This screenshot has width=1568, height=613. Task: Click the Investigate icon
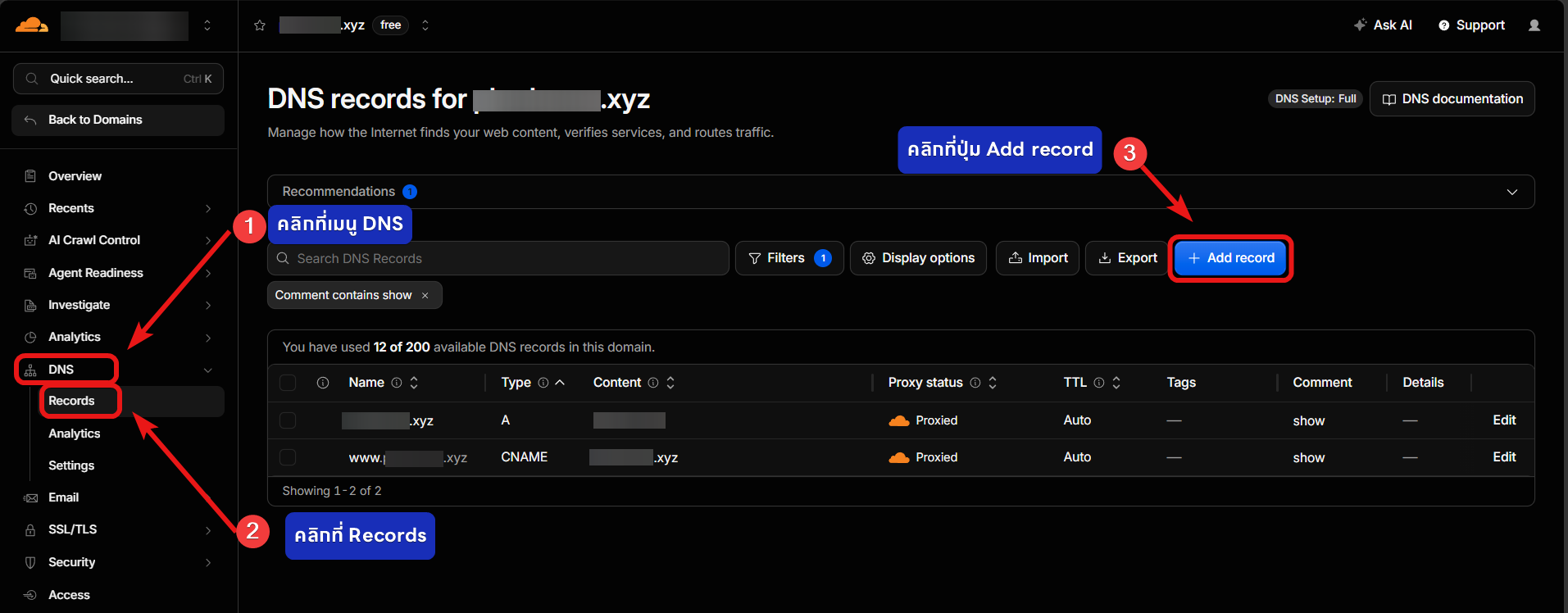[x=30, y=305]
